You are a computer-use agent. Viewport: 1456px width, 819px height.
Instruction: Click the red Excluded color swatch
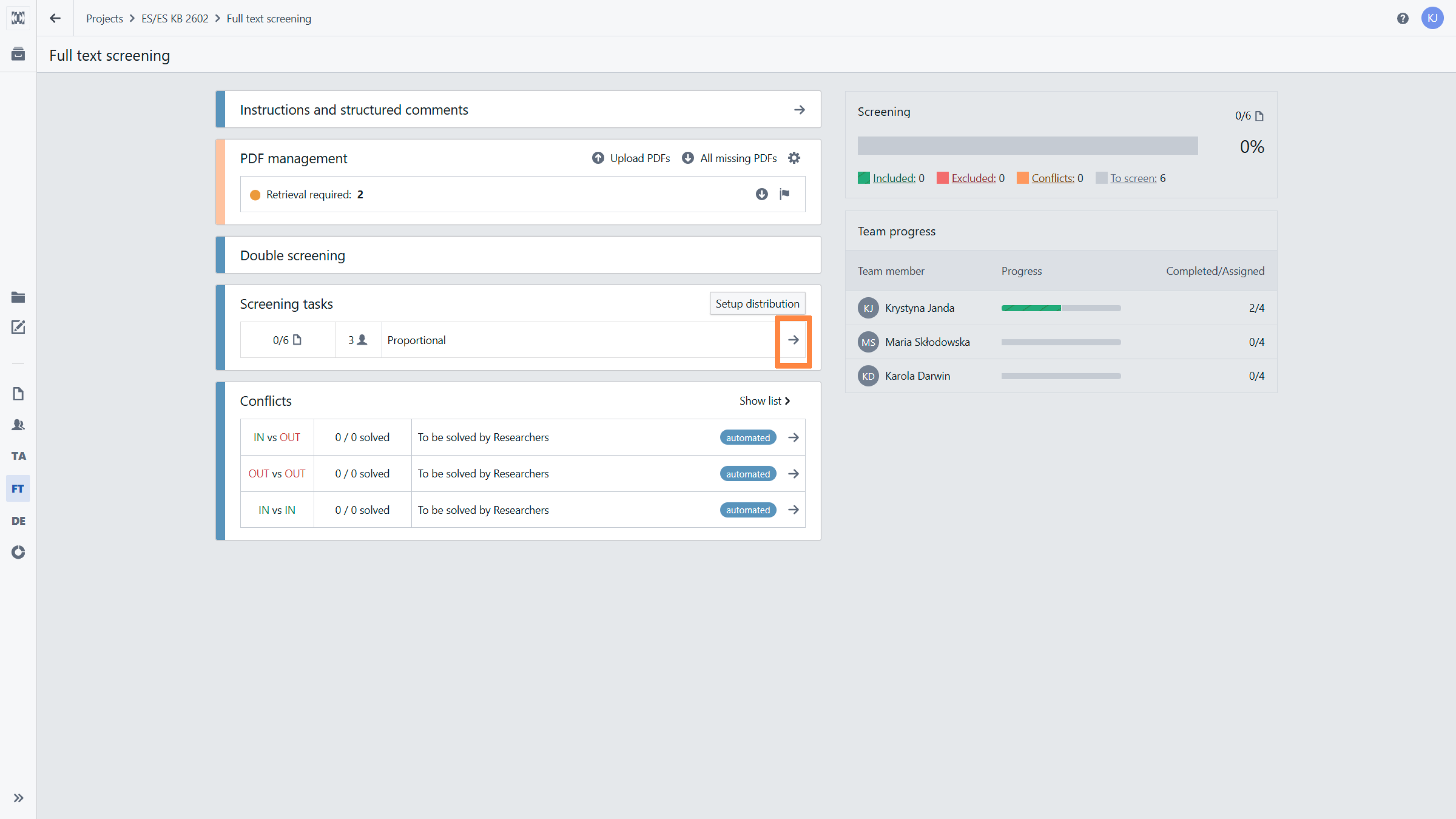tap(942, 178)
